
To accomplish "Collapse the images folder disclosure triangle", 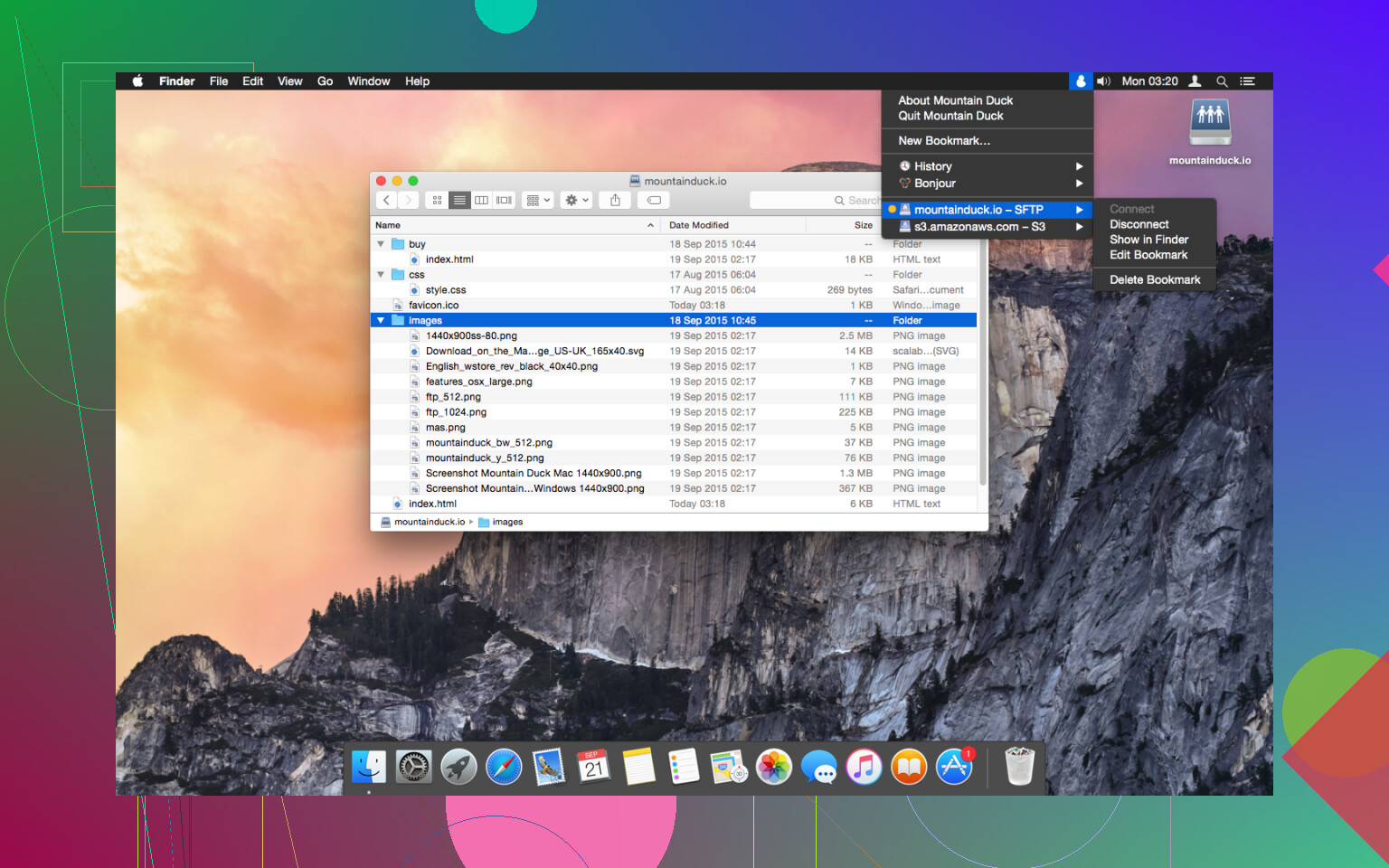I will [x=381, y=320].
